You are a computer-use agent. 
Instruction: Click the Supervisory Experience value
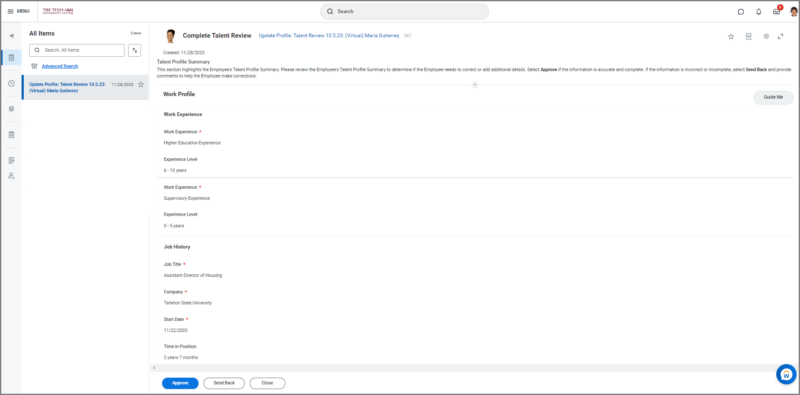click(187, 198)
